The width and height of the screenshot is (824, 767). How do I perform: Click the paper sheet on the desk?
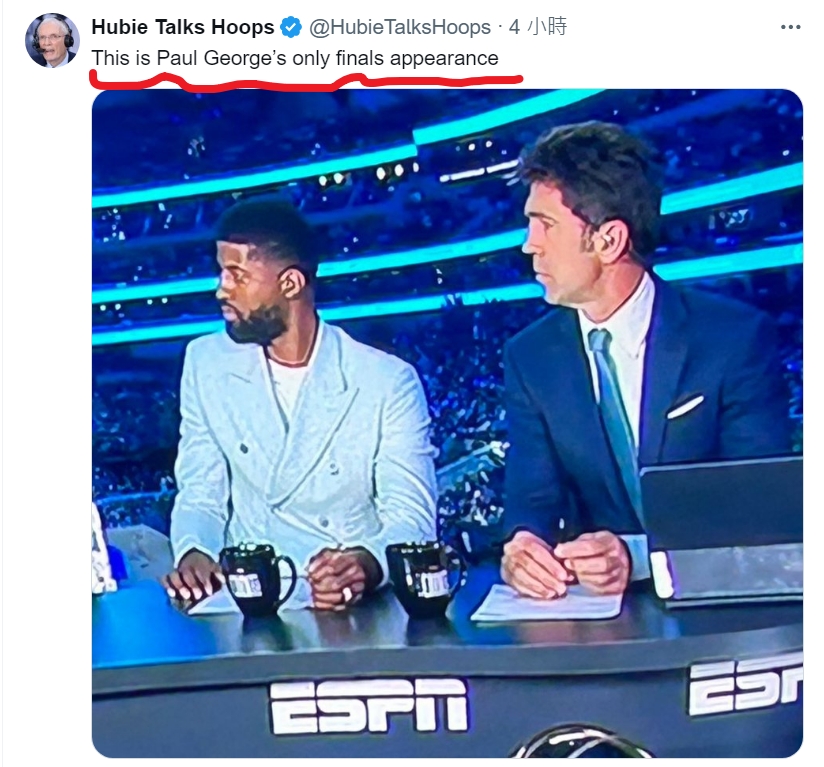[x=546, y=602]
